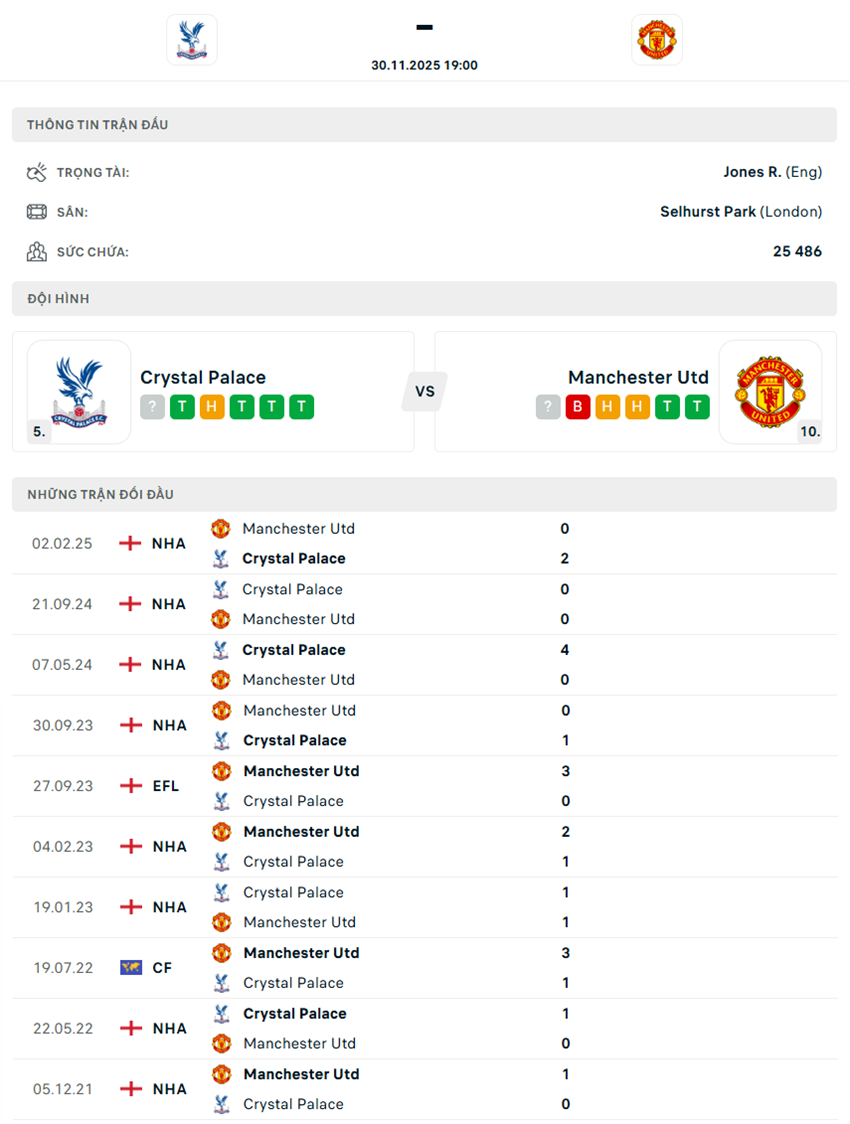Collapse the ĐỘI HÌNH section header
The width and height of the screenshot is (850, 1124).
[424, 298]
